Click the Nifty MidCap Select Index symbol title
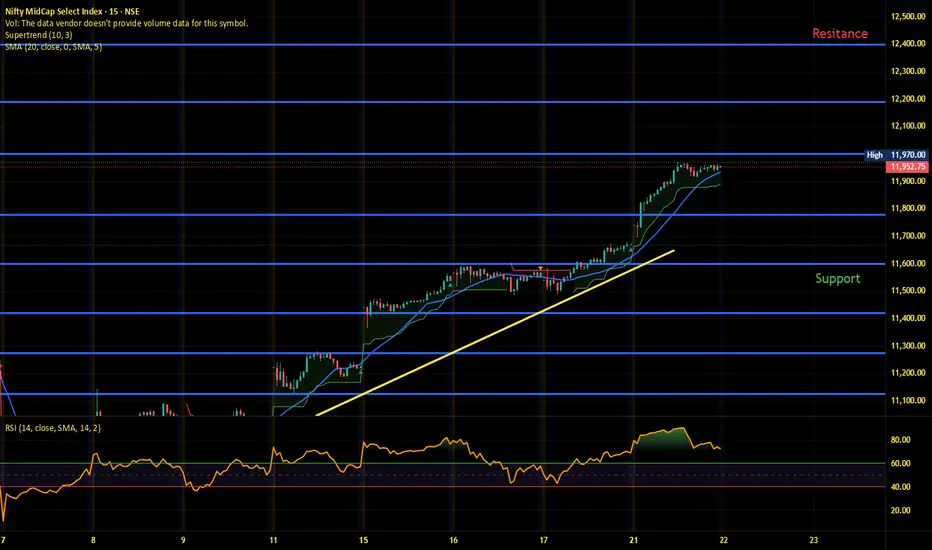Viewport: 932px width, 550px height. coord(72,11)
